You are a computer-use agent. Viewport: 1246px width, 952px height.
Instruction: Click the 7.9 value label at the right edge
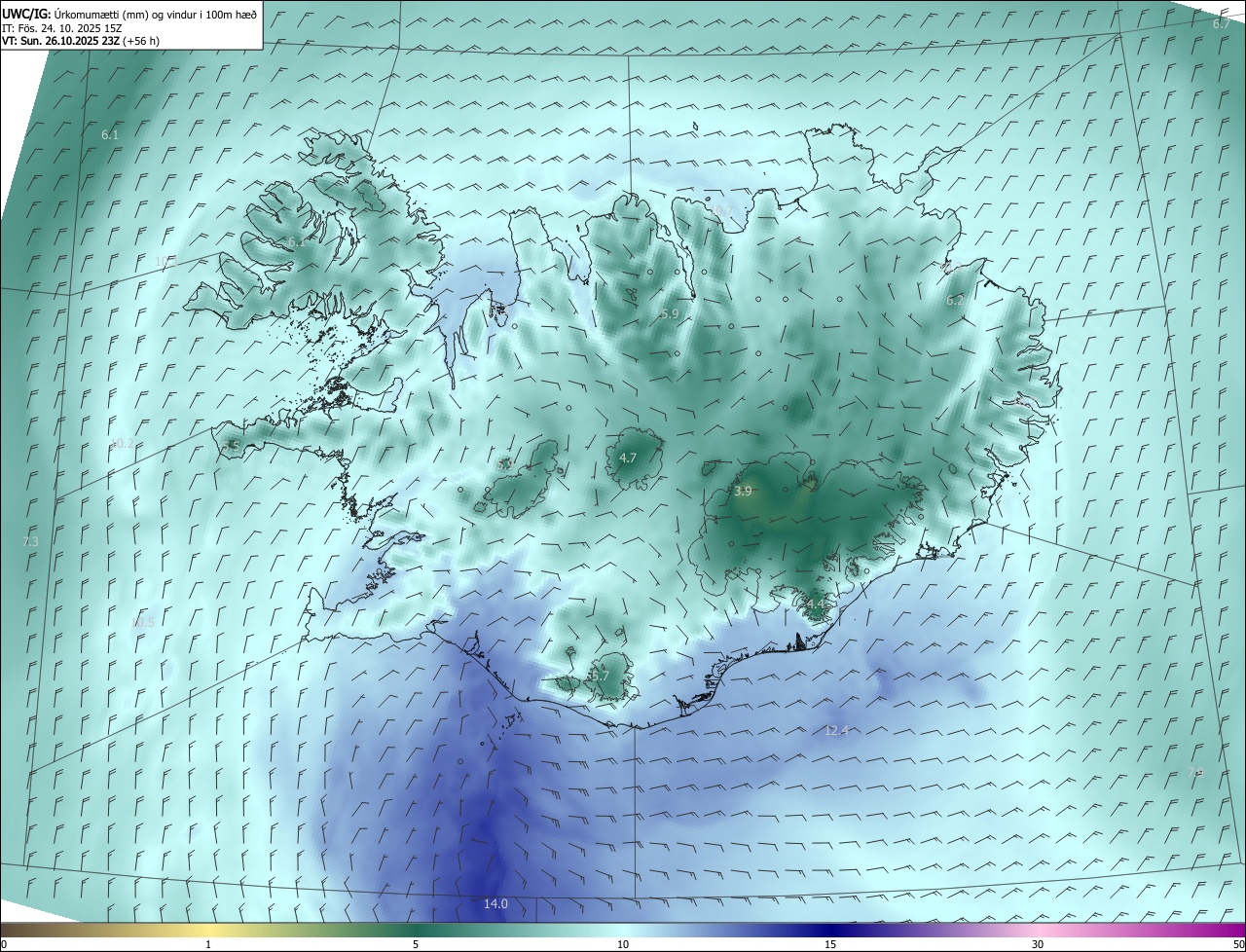coord(1195,772)
